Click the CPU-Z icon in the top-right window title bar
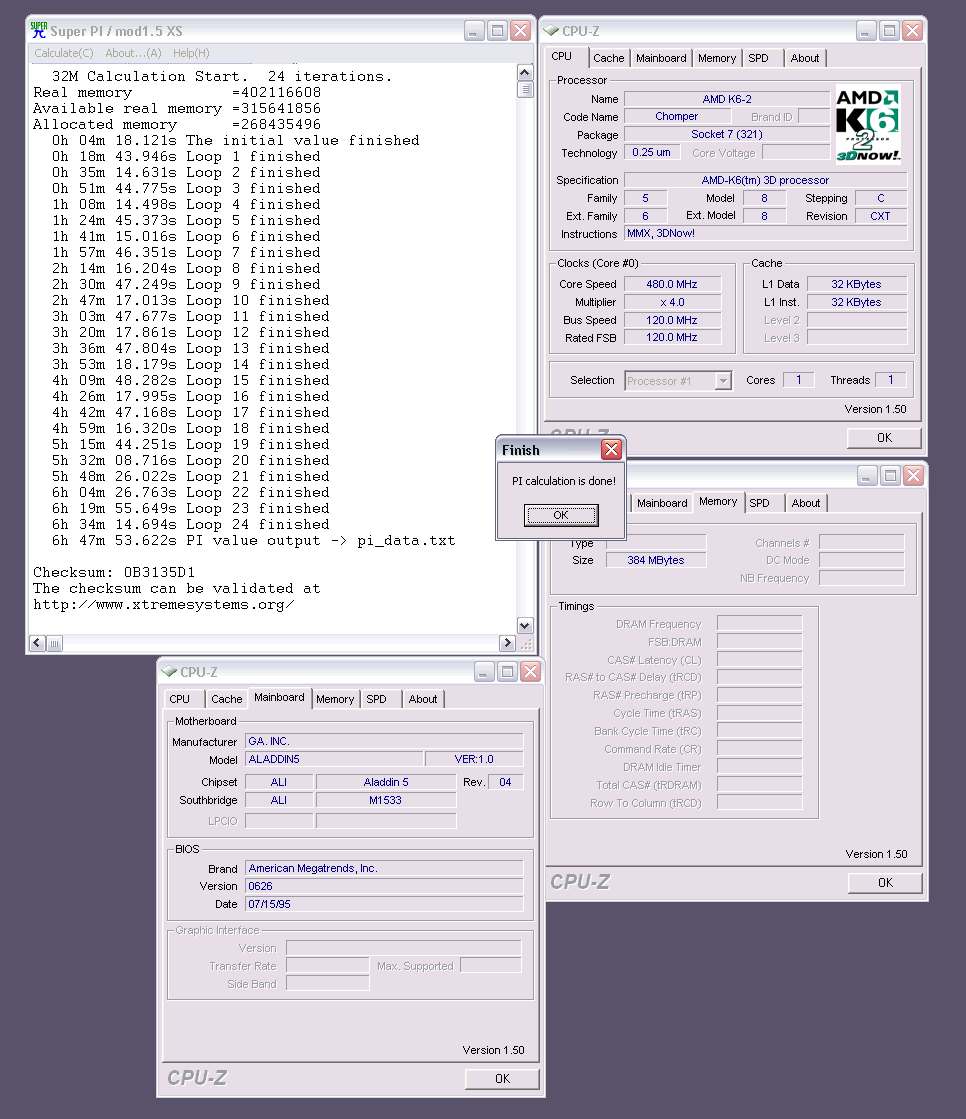Viewport: 966px width, 1119px height. coord(551,31)
